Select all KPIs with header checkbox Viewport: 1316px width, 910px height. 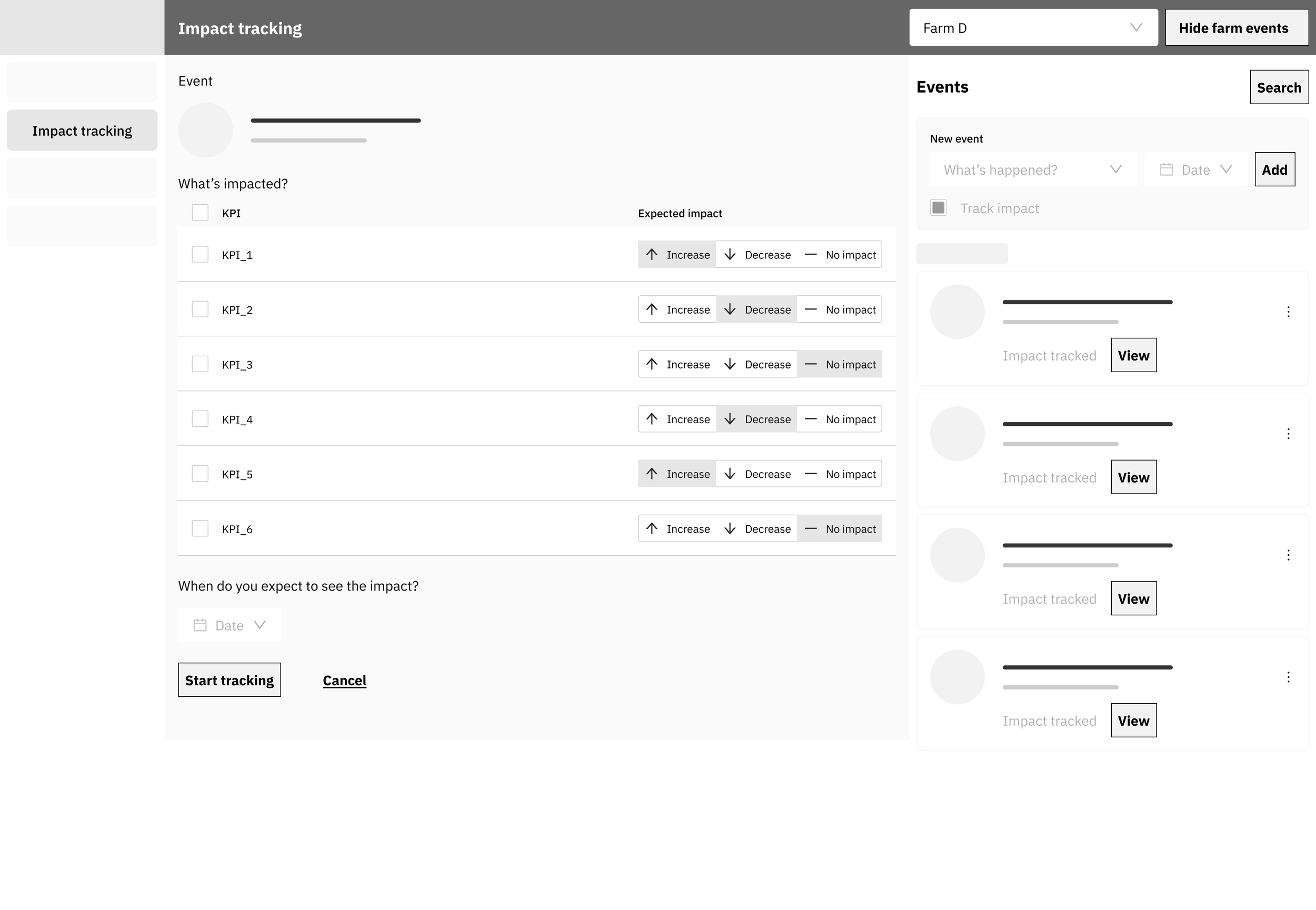200,212
